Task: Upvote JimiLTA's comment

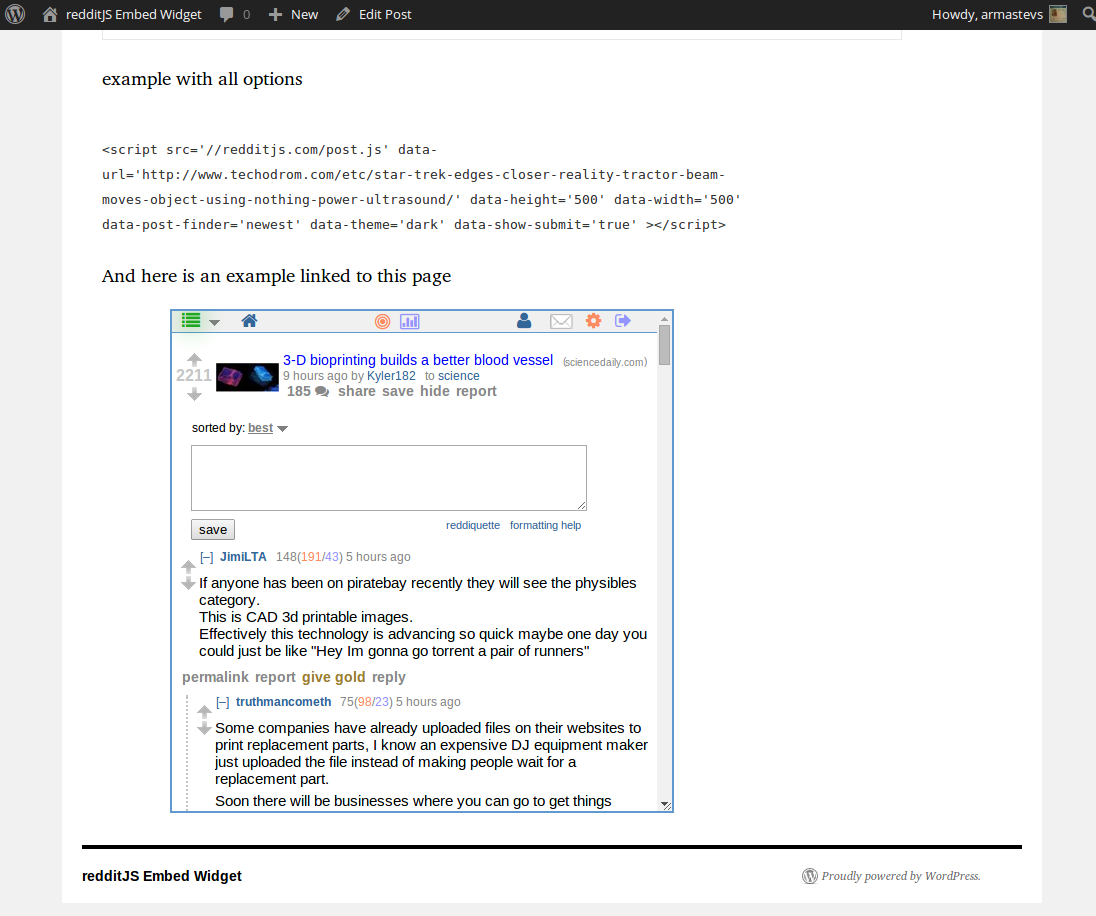Action: (x=188, y=566)
